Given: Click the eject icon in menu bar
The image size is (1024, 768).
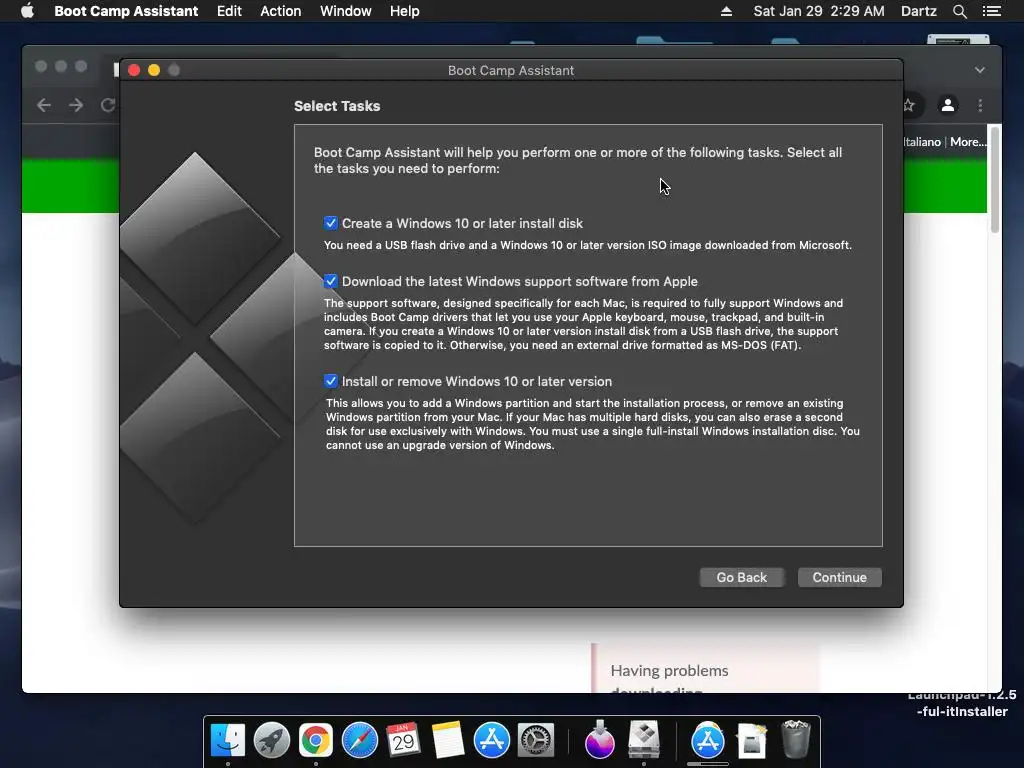Looking at the screenshot, I should pos(726,11).
